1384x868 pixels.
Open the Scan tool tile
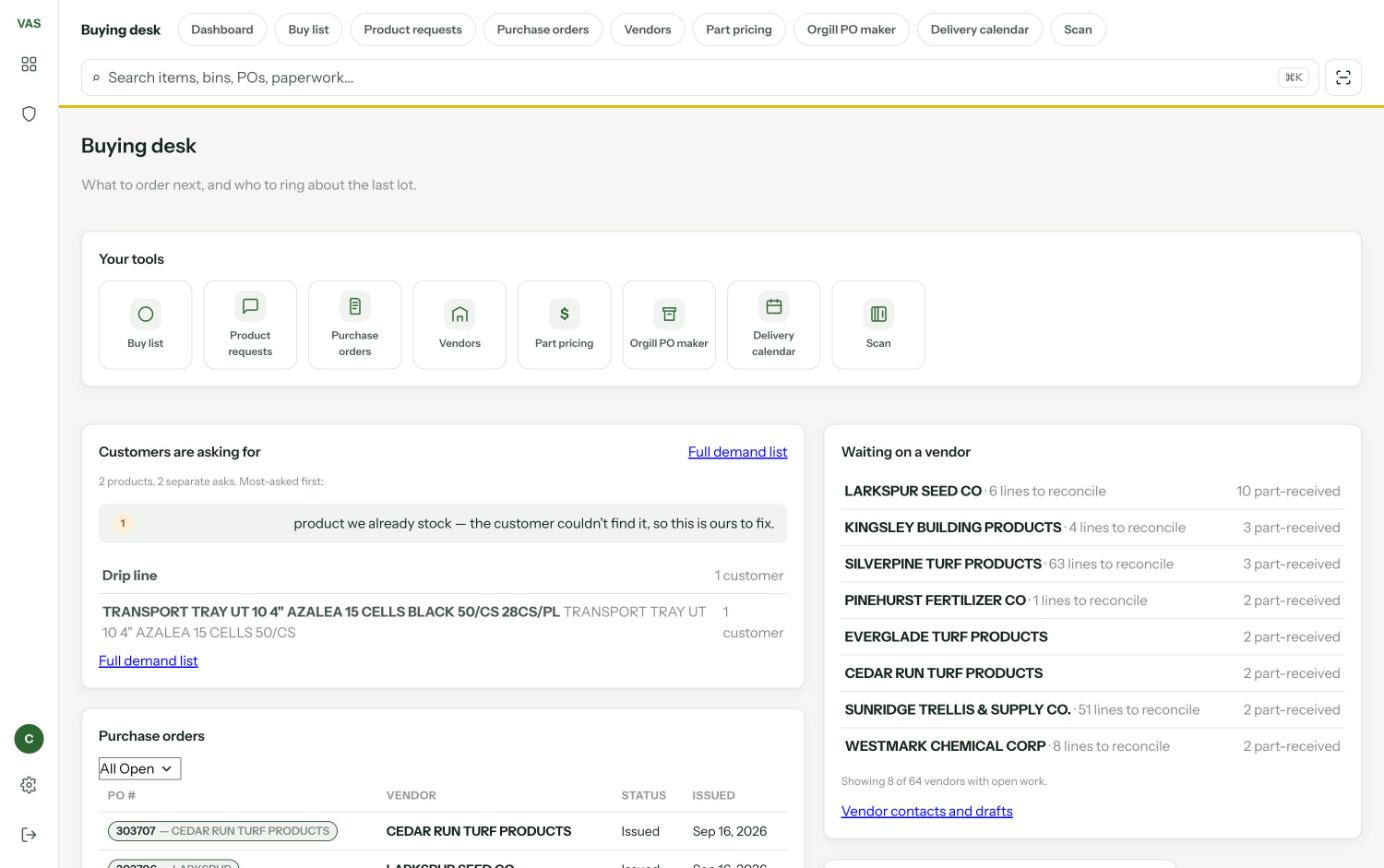coord(878,325)
